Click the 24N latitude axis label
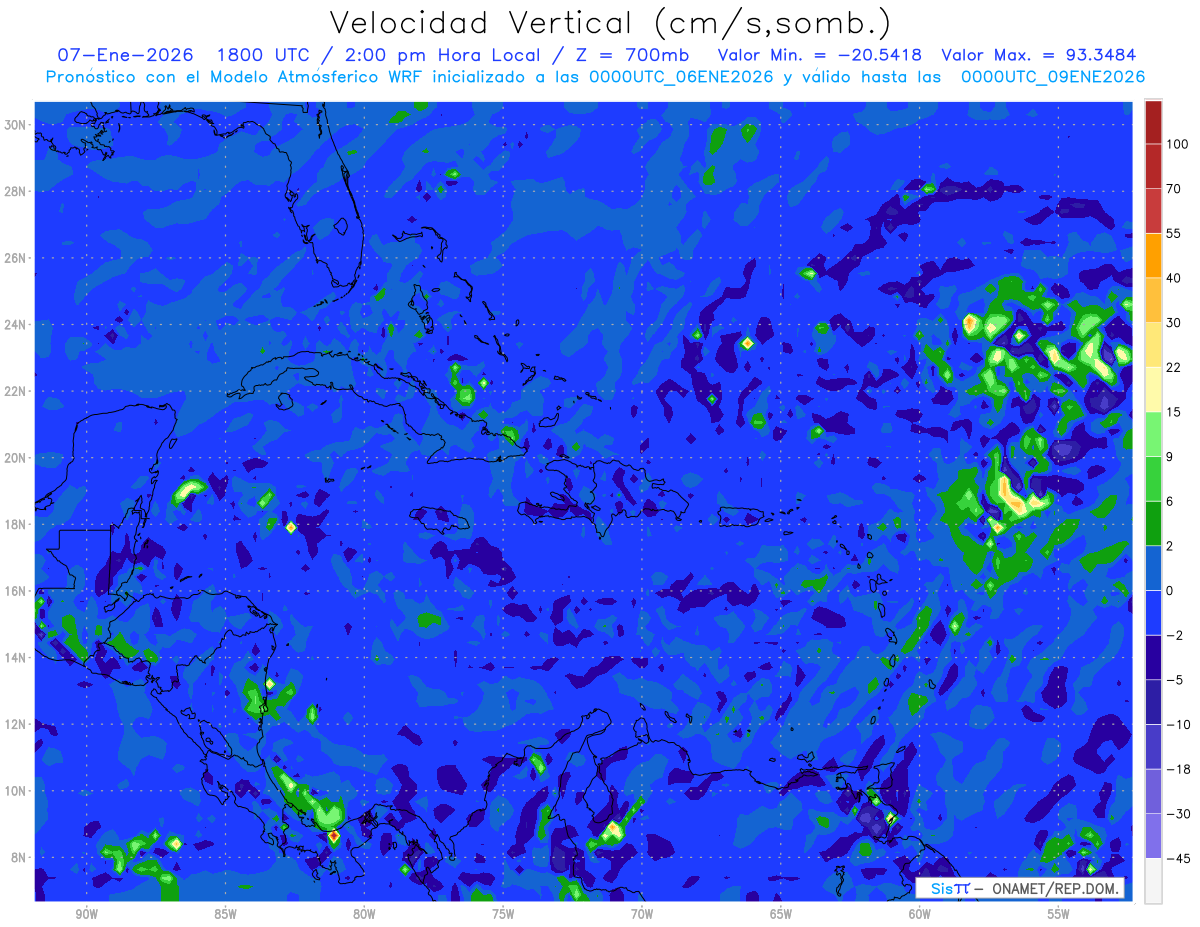Screen dimensions: 1200x927 [x=15, y=324]
